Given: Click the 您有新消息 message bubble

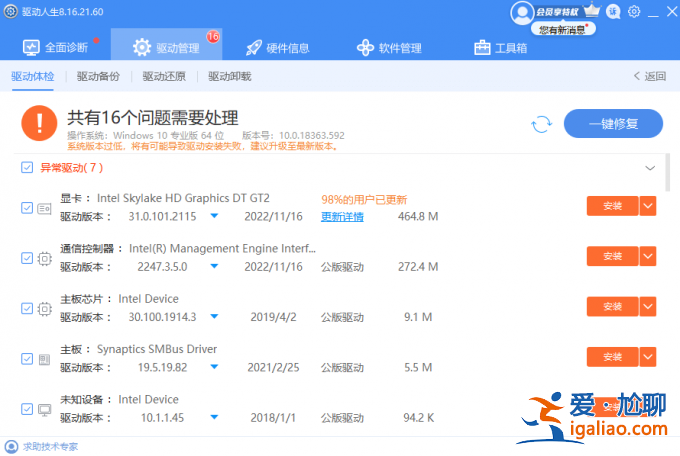Looking at the screenshot, I should pos(563,30).
